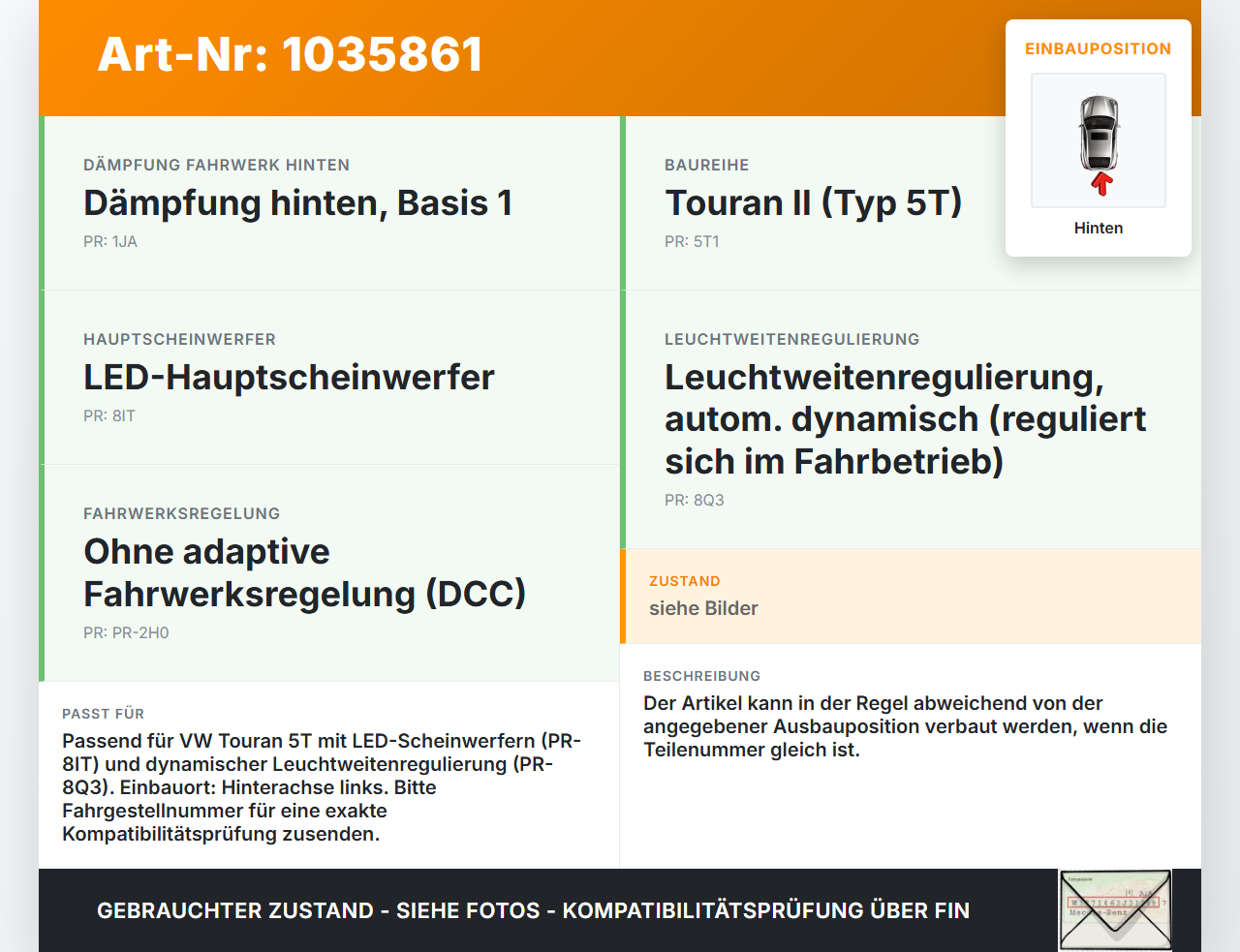Screen dimensions: 1240x952
Task: Click Ohne adaptive Fahrwerksregelung (DCC) title
Action: pos(304,571)
